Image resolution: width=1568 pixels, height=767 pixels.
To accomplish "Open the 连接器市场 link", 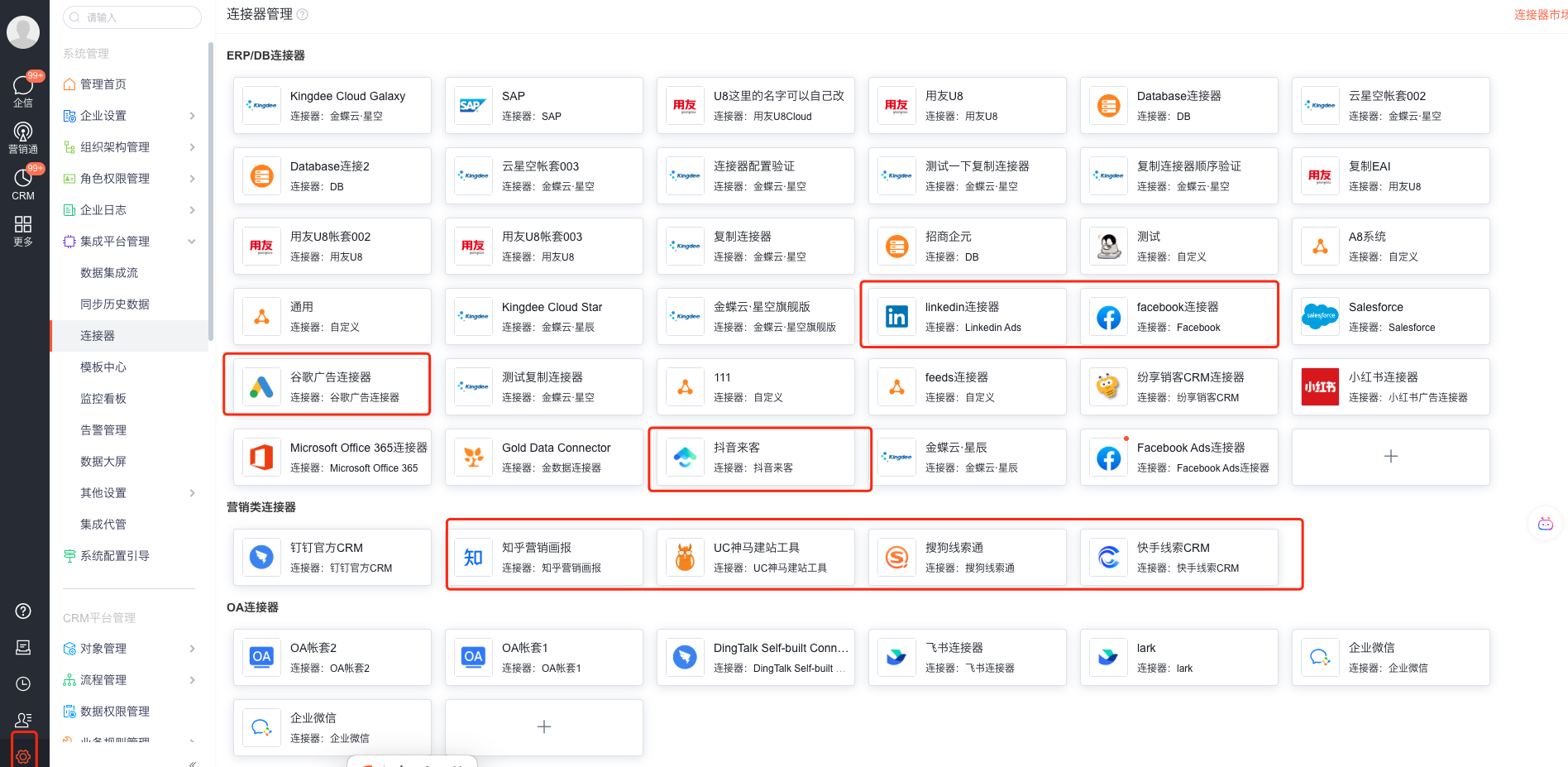I will tap(1541, 15).
